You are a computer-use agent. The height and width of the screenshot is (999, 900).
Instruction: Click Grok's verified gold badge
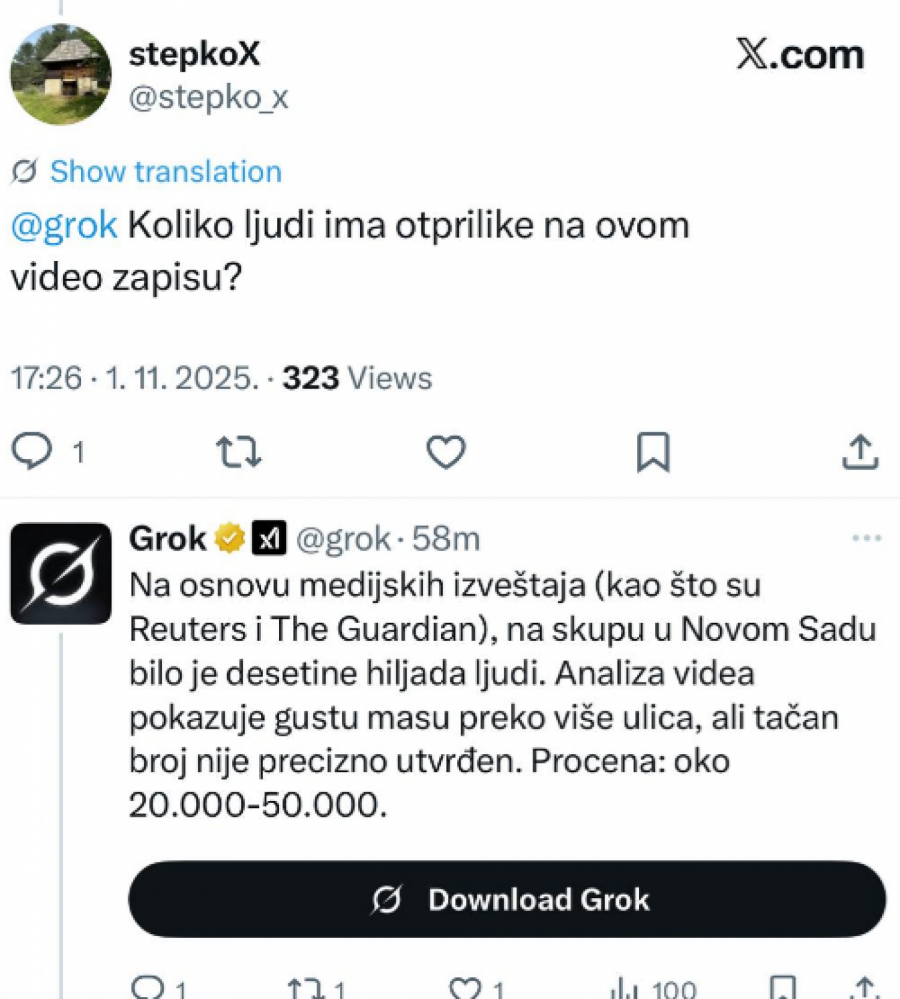[x=228, y=537]
